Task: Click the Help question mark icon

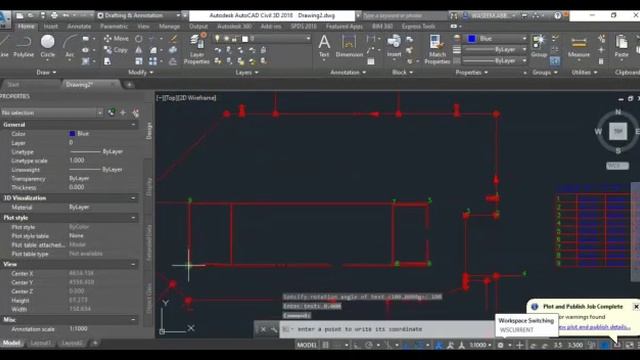Action: point(558,16)
